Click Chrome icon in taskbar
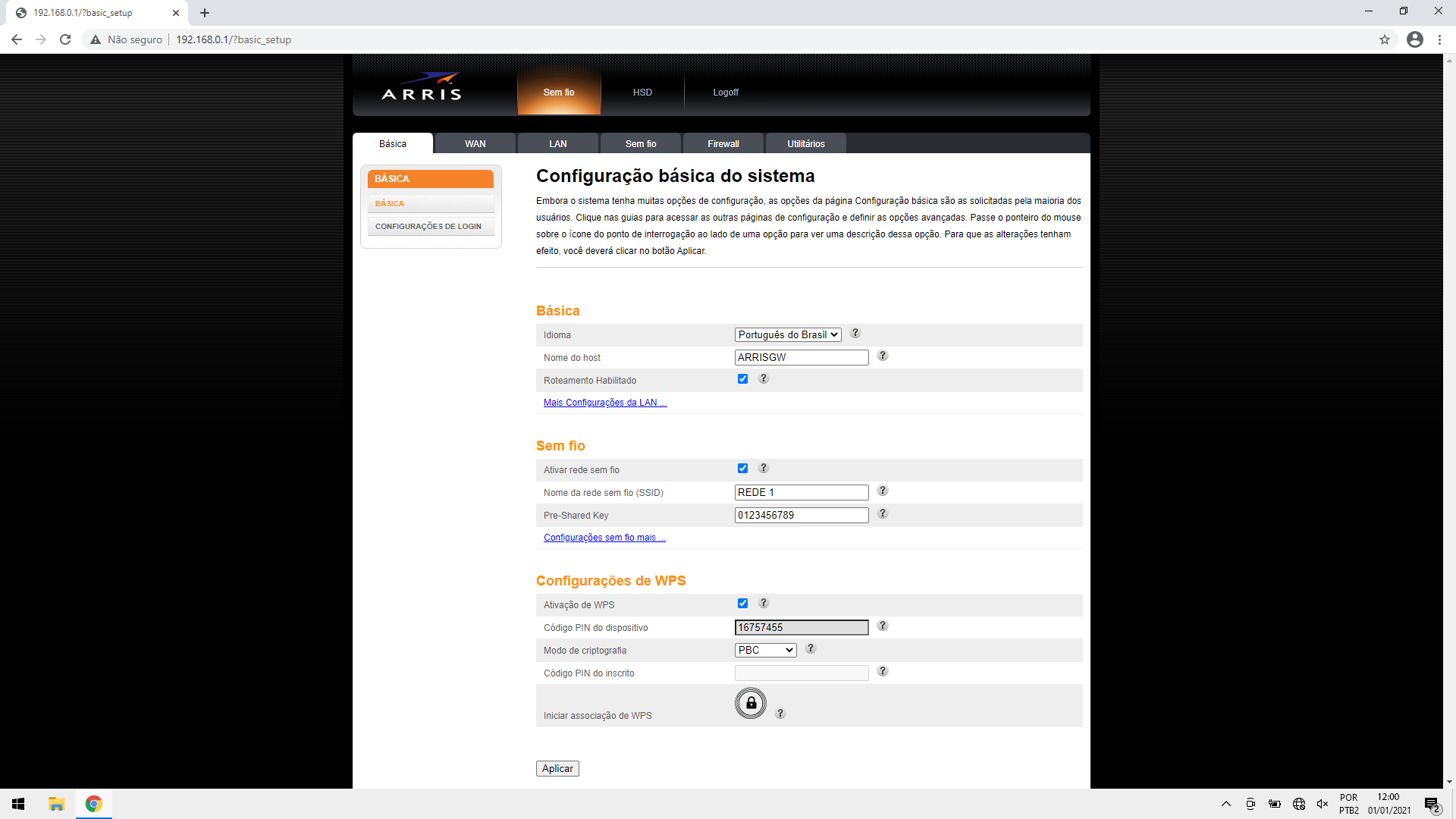The height and width of the screenshot is (819, 1456). click(94, 804)
